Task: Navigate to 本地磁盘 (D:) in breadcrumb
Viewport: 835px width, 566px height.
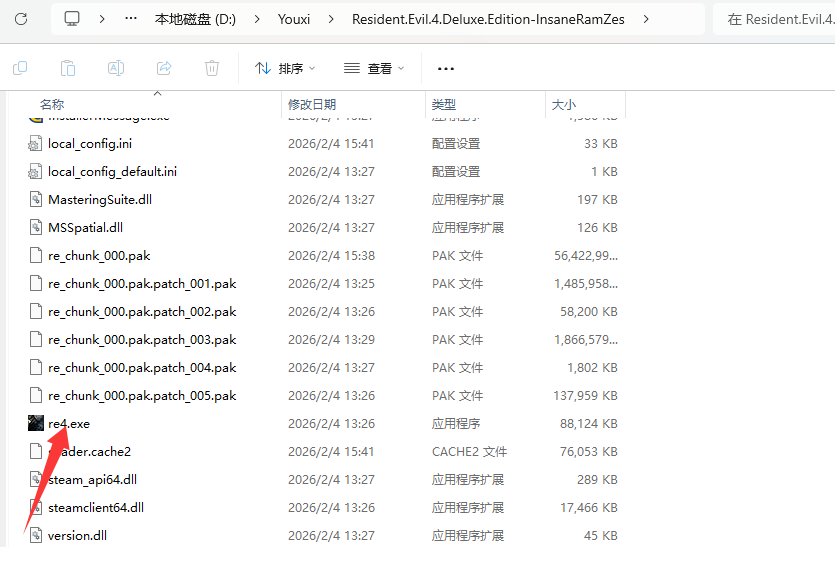Action: point(195,19)
